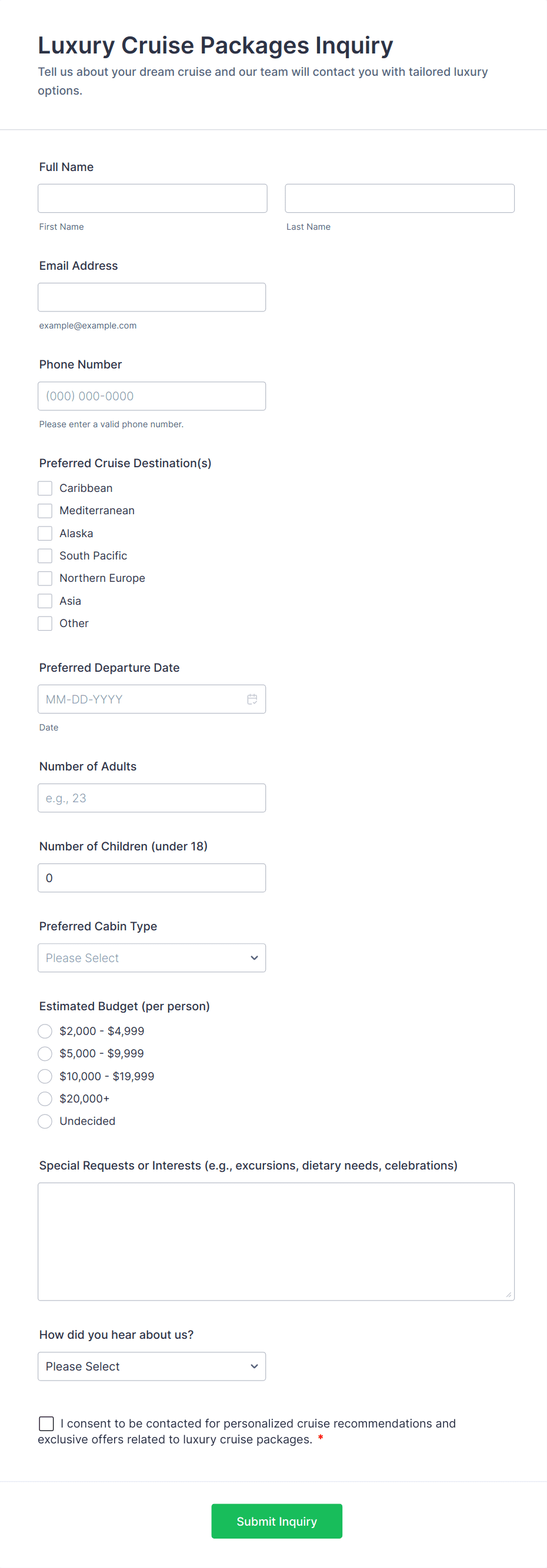Focus the Last Name text box
This screenshot has height=1568, width=547.
[399, 199]
